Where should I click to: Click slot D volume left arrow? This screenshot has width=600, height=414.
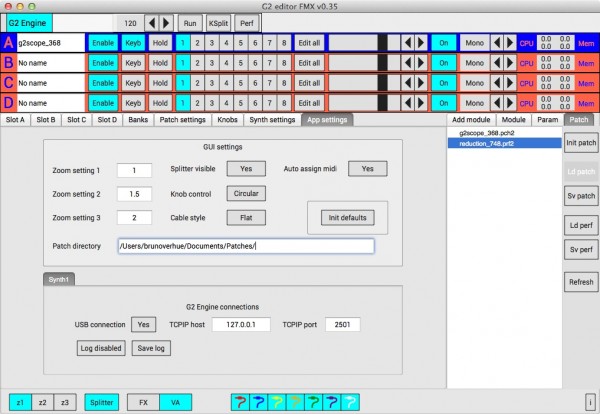[x=408, y=103]
